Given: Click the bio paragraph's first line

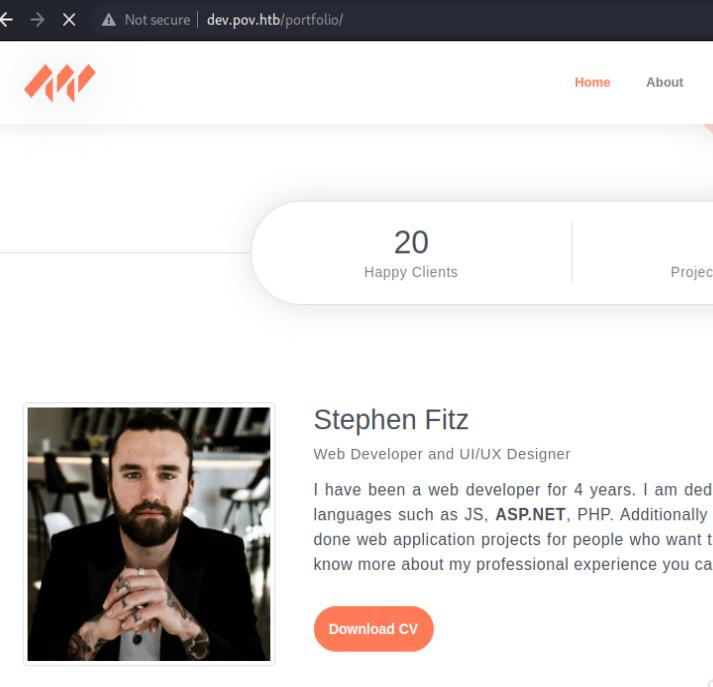Looking at the screenshot, I should pos(513,490).
